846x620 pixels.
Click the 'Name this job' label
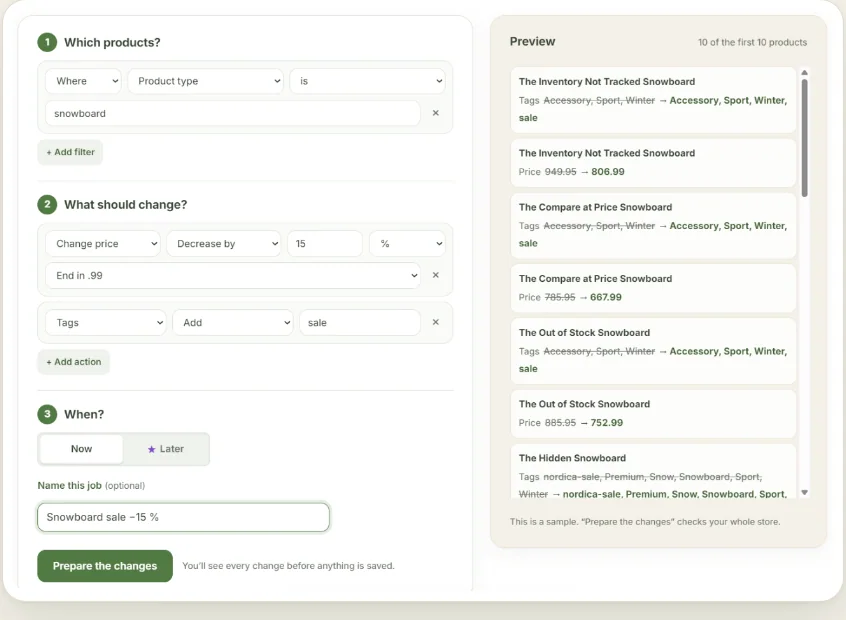coord(70,485)
